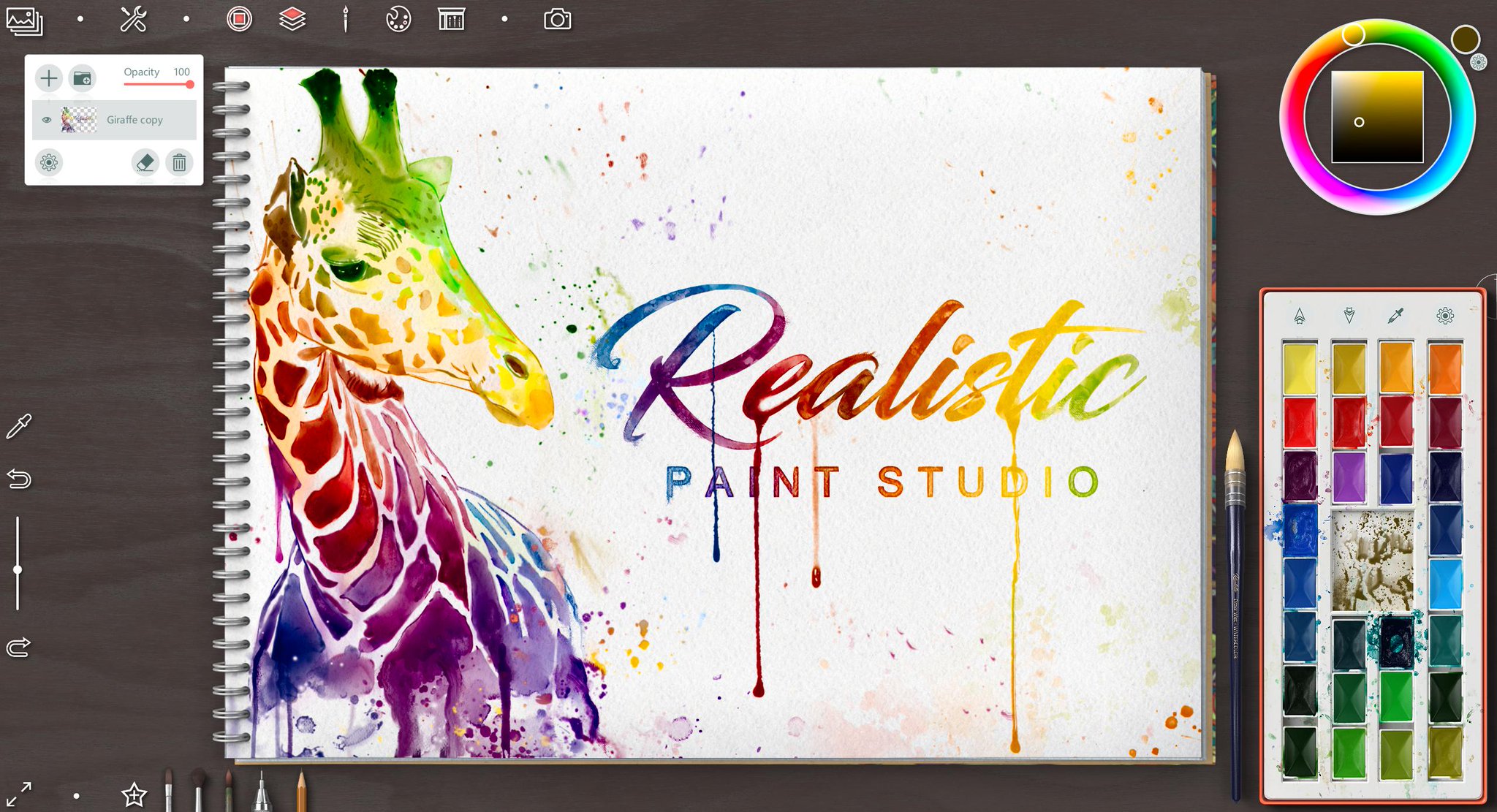Click the watercolor tray settings gear
The image size is (1497, 812).
pyautogui.click(x=1445, y=316)
